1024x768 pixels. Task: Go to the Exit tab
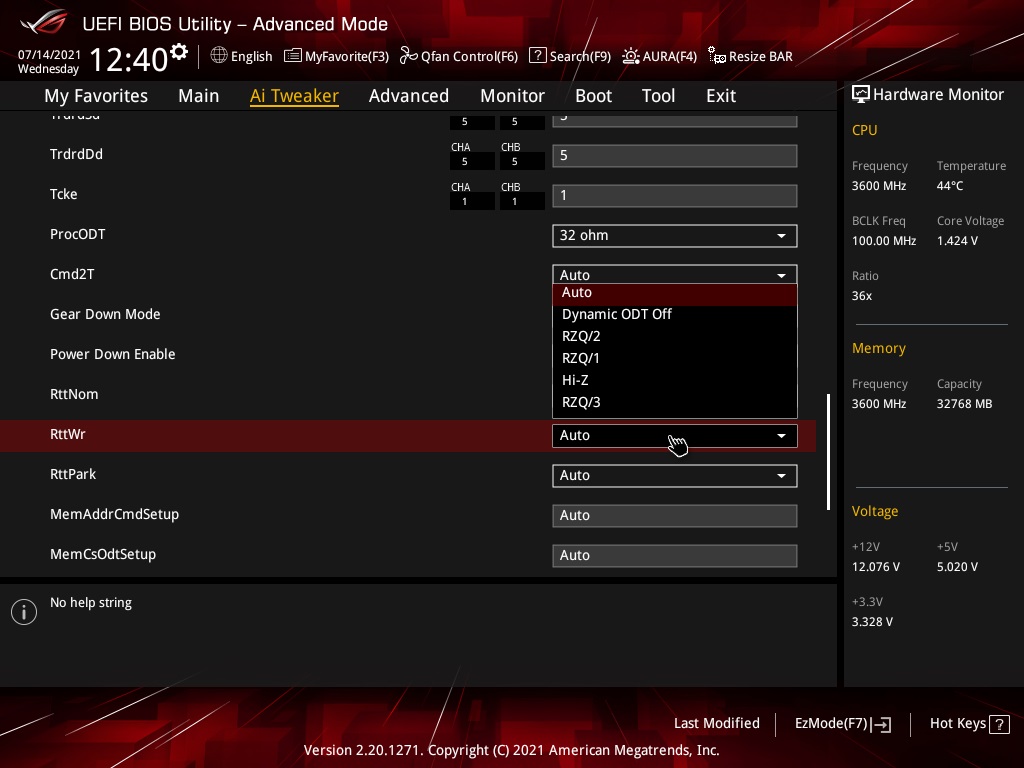coord(721,95)
